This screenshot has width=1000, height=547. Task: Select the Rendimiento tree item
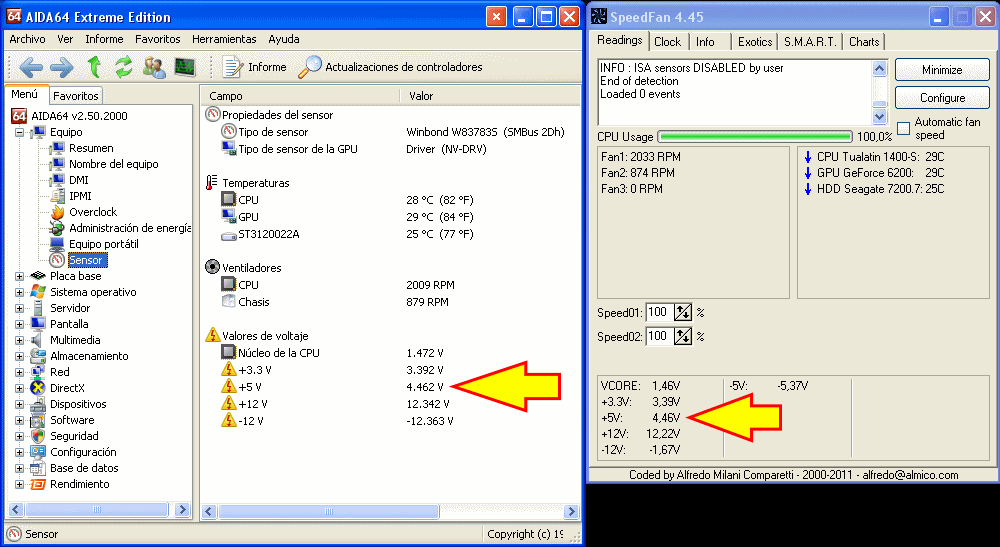[x=80, y=484]
